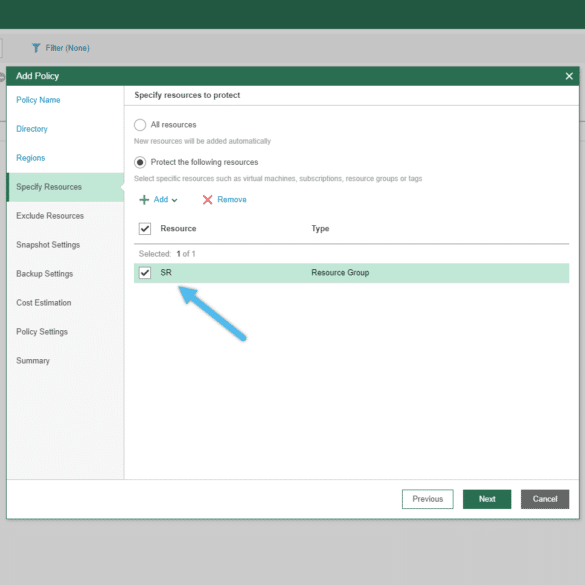Click the Filter funnel icon
The width and height of the screenshot is (585, 585).
tap(36, 48)
